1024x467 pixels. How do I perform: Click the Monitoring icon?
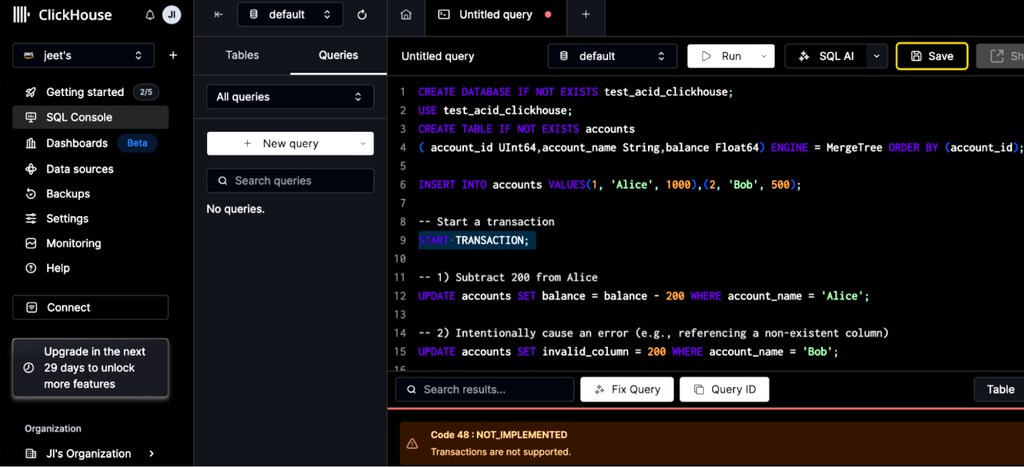pos(30,244)
